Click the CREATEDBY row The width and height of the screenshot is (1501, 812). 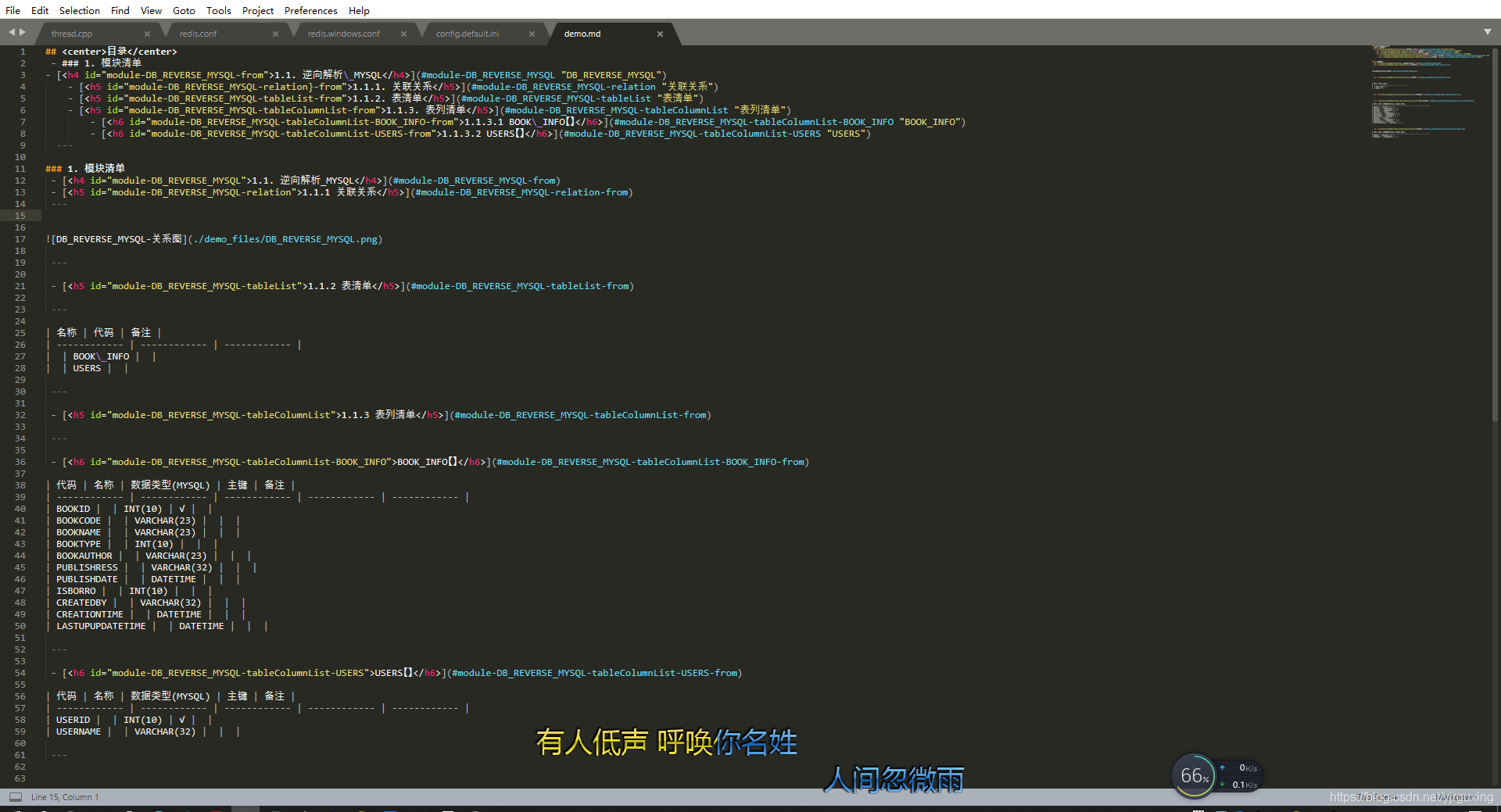[x=146, y=603]
